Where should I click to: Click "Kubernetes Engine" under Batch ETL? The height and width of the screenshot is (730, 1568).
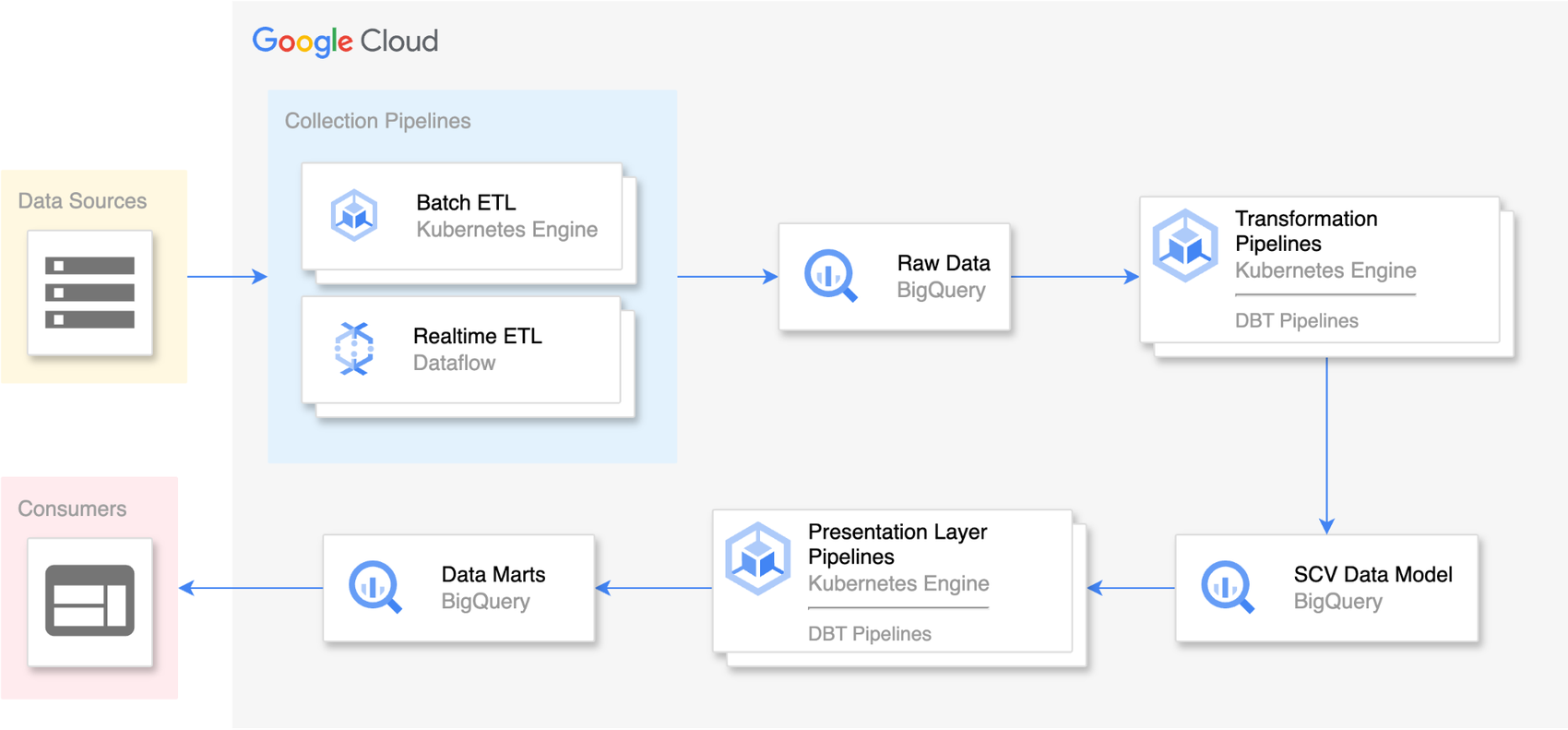tap(507, 229)
